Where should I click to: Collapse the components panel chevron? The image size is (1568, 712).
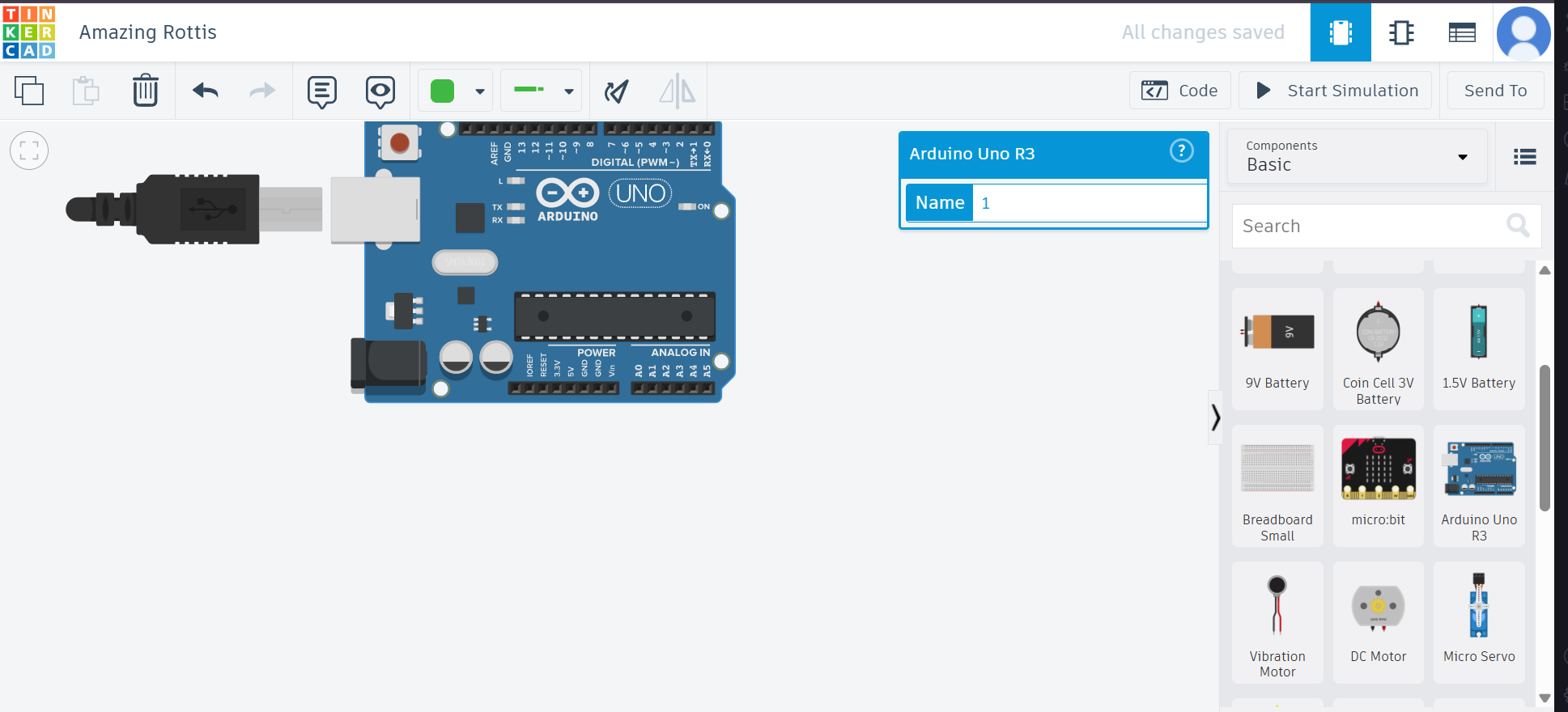point(1215,417)
